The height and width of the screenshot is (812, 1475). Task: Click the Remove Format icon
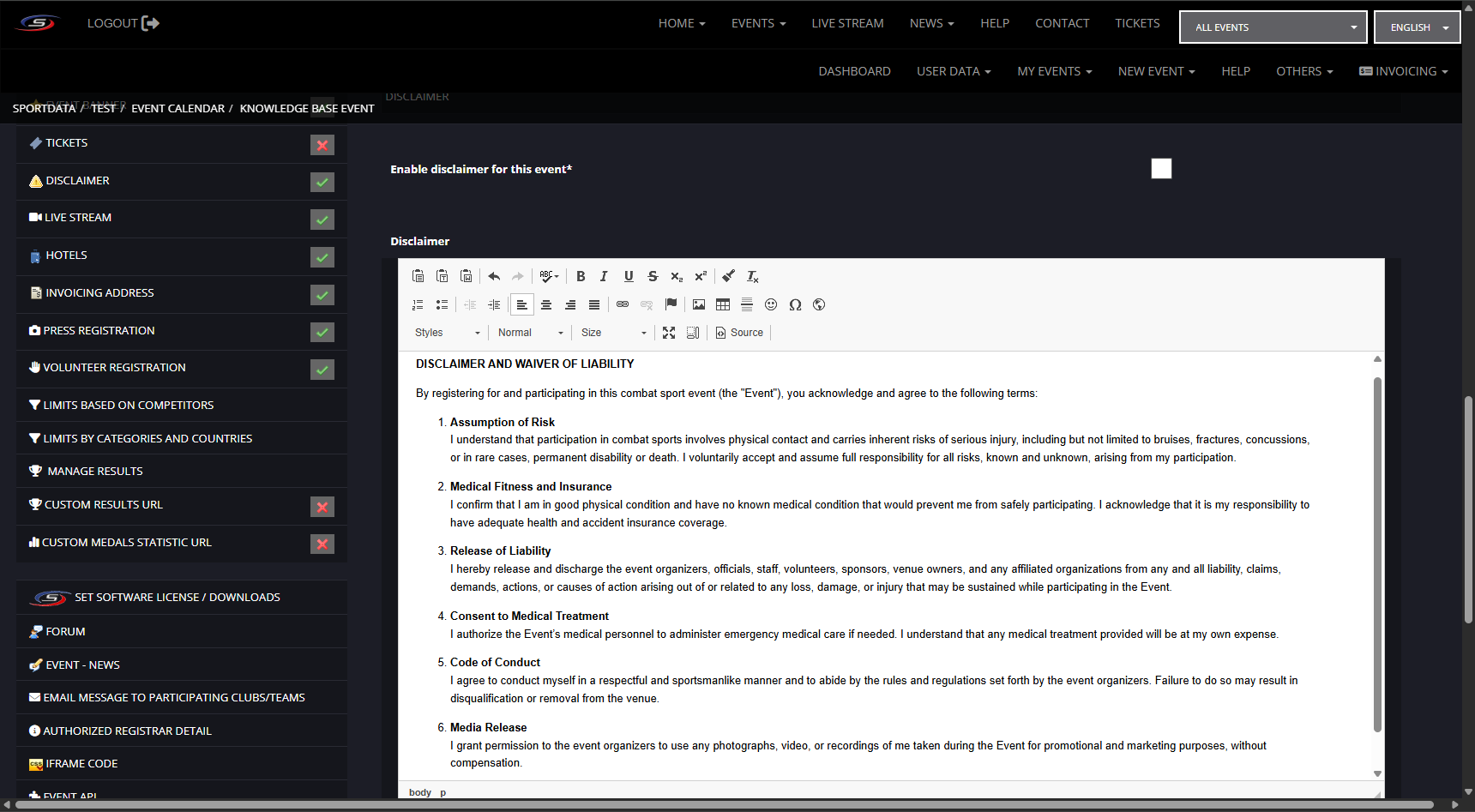752,276
